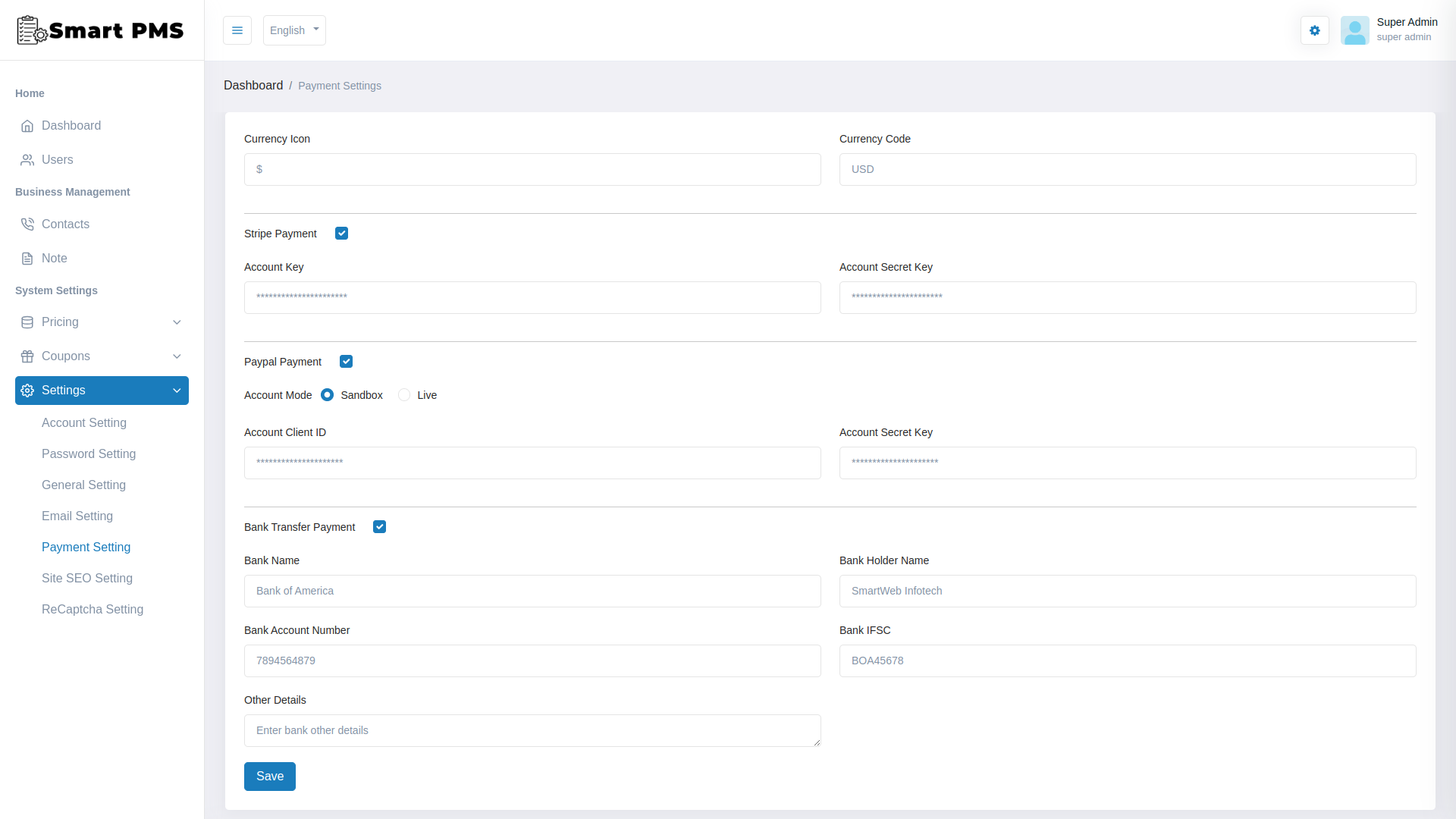Select the Live account mode
The width and height of the screenshot is (1456, 819).
pyautogui.click(x=404, y=394)
